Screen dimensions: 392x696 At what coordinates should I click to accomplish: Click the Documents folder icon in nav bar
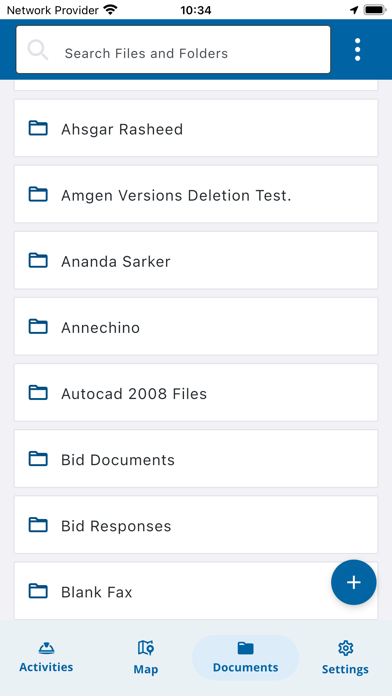coord(245,649)
